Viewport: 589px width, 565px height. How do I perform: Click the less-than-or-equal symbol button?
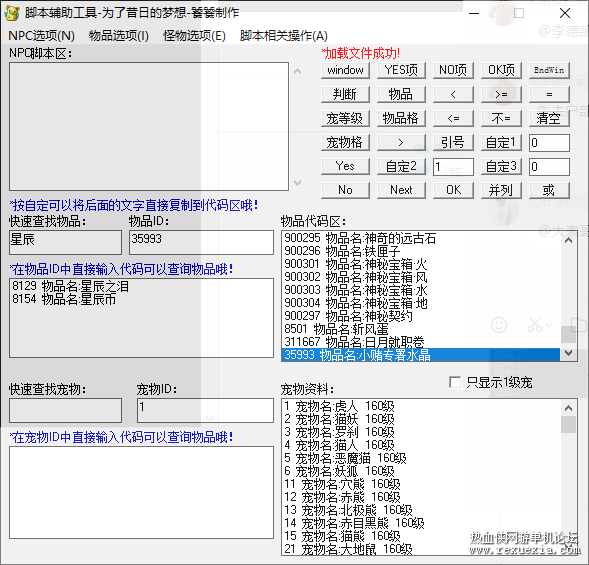pos(453,118)
